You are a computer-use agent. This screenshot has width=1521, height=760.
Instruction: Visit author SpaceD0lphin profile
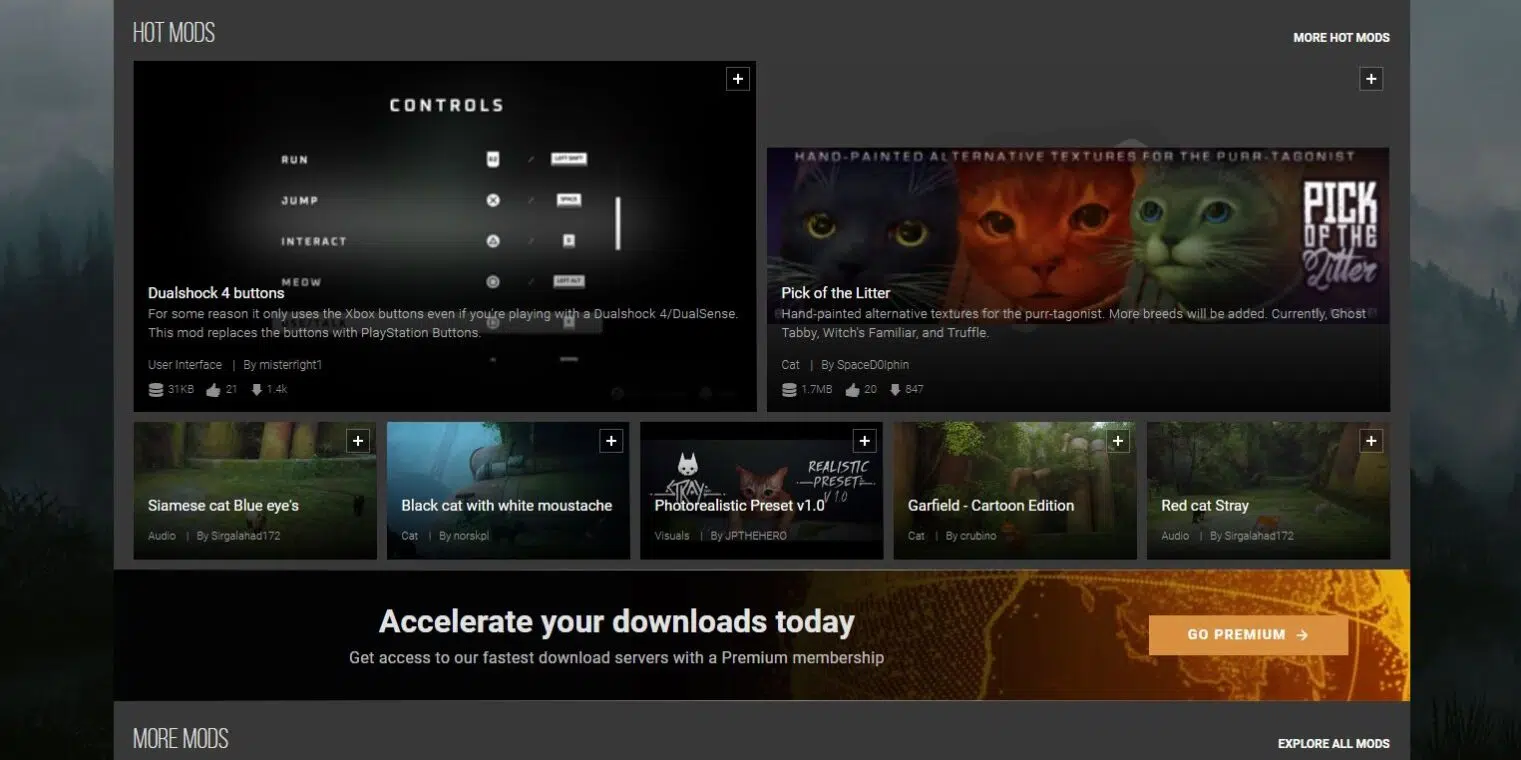click(x=873, y=365)
